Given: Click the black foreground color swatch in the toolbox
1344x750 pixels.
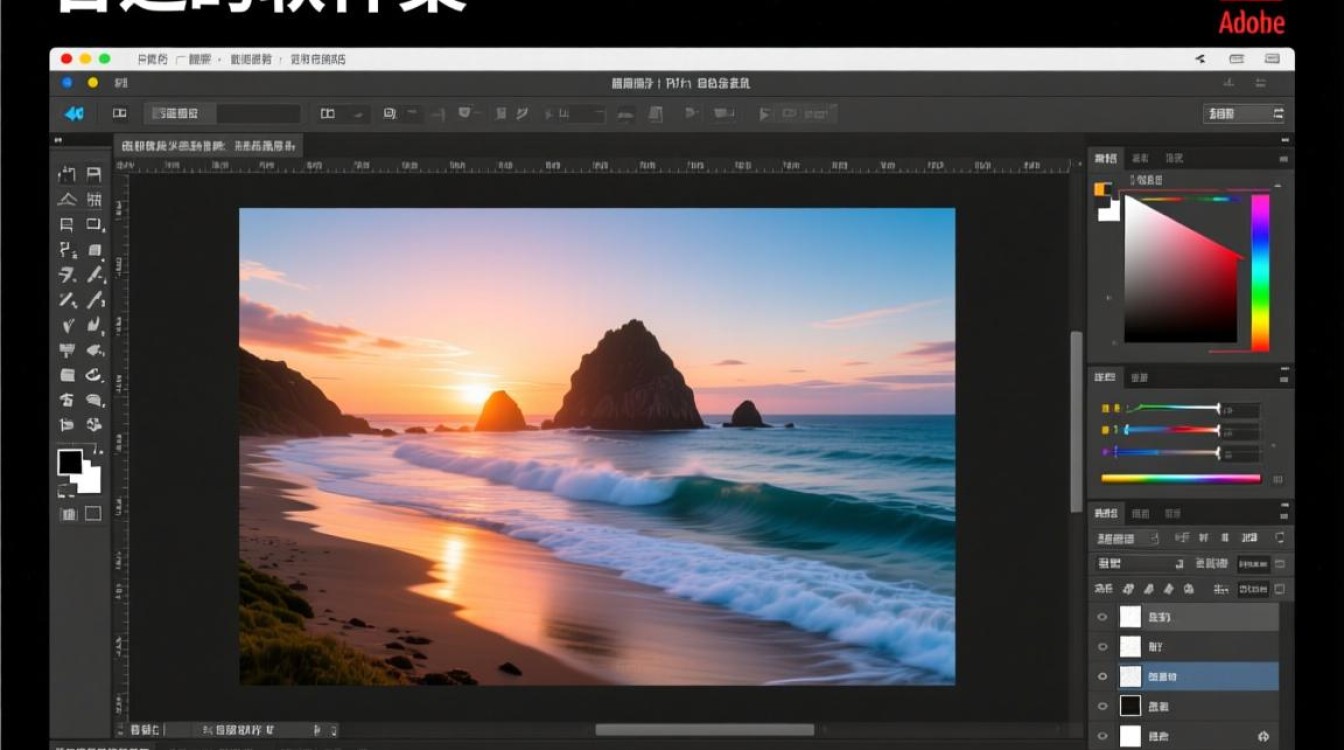Looking at the screenshot, I should click(70, 462).
